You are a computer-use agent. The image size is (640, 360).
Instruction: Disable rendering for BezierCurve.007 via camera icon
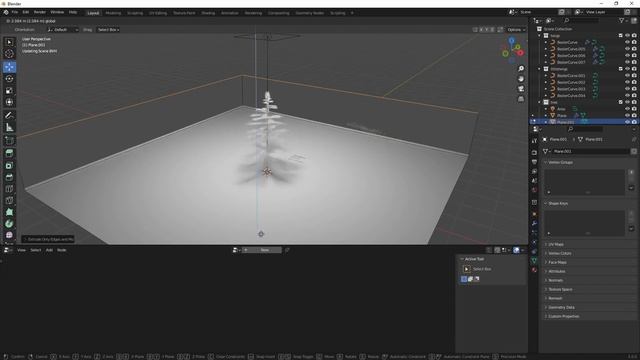pyautogui.click(x=634, y=62)
